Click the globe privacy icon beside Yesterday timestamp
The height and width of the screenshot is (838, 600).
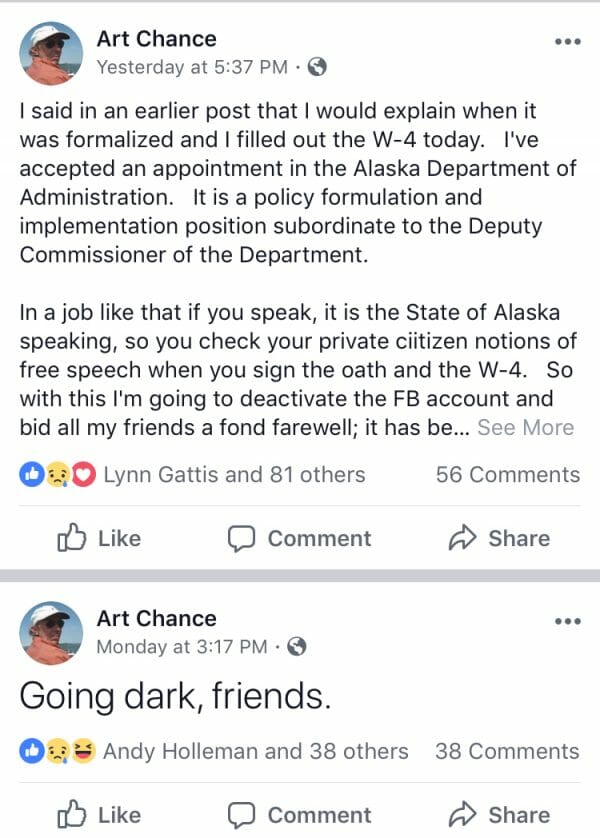(317, 68)
